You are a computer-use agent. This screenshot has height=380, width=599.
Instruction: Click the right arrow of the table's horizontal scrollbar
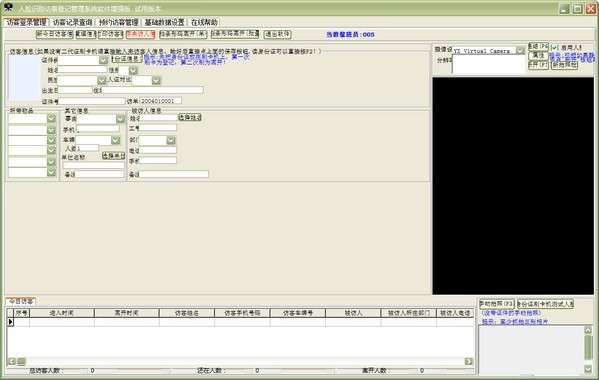click(x=468, y=361)
